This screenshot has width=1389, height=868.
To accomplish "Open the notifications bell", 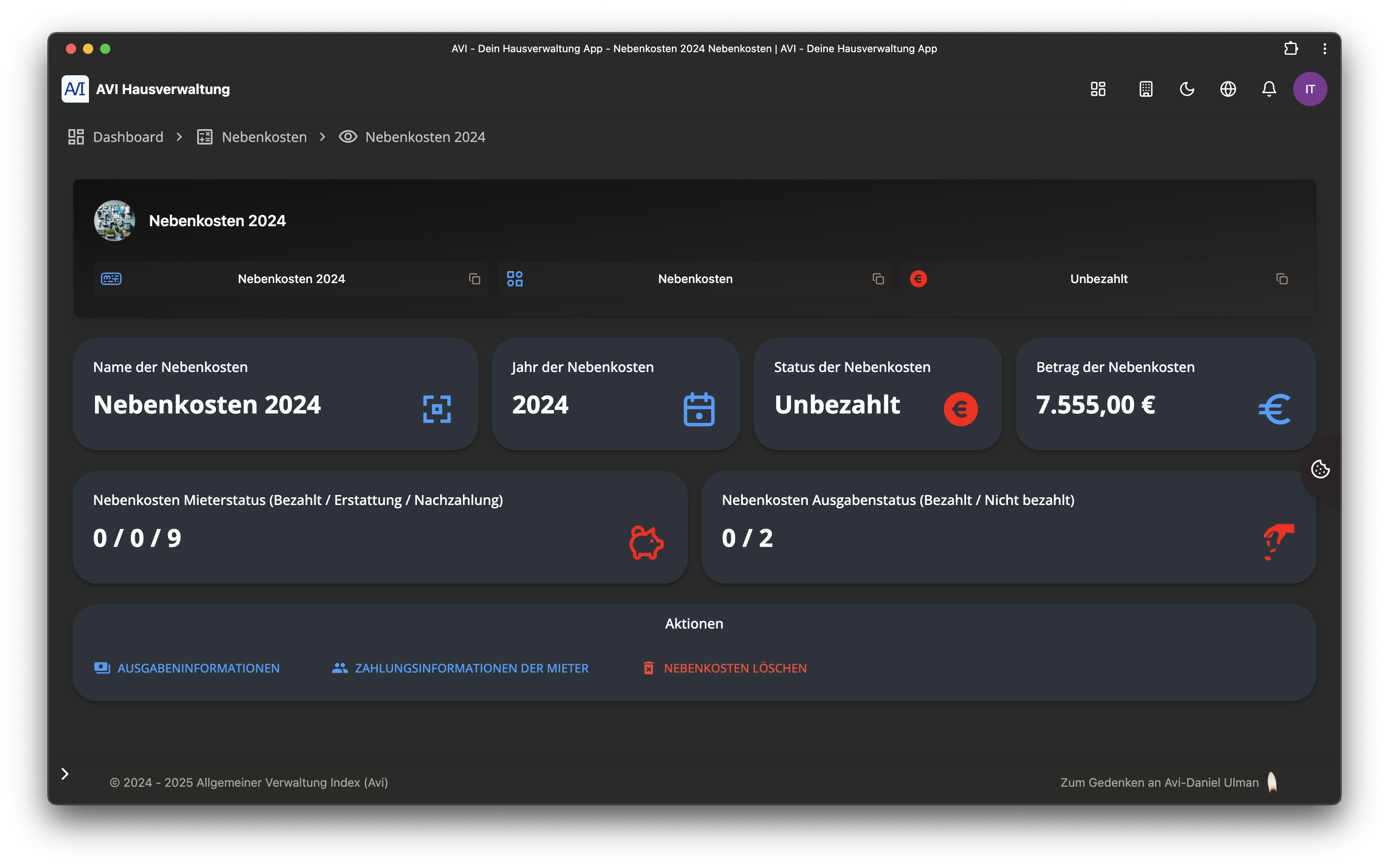I will point(1269,89).
